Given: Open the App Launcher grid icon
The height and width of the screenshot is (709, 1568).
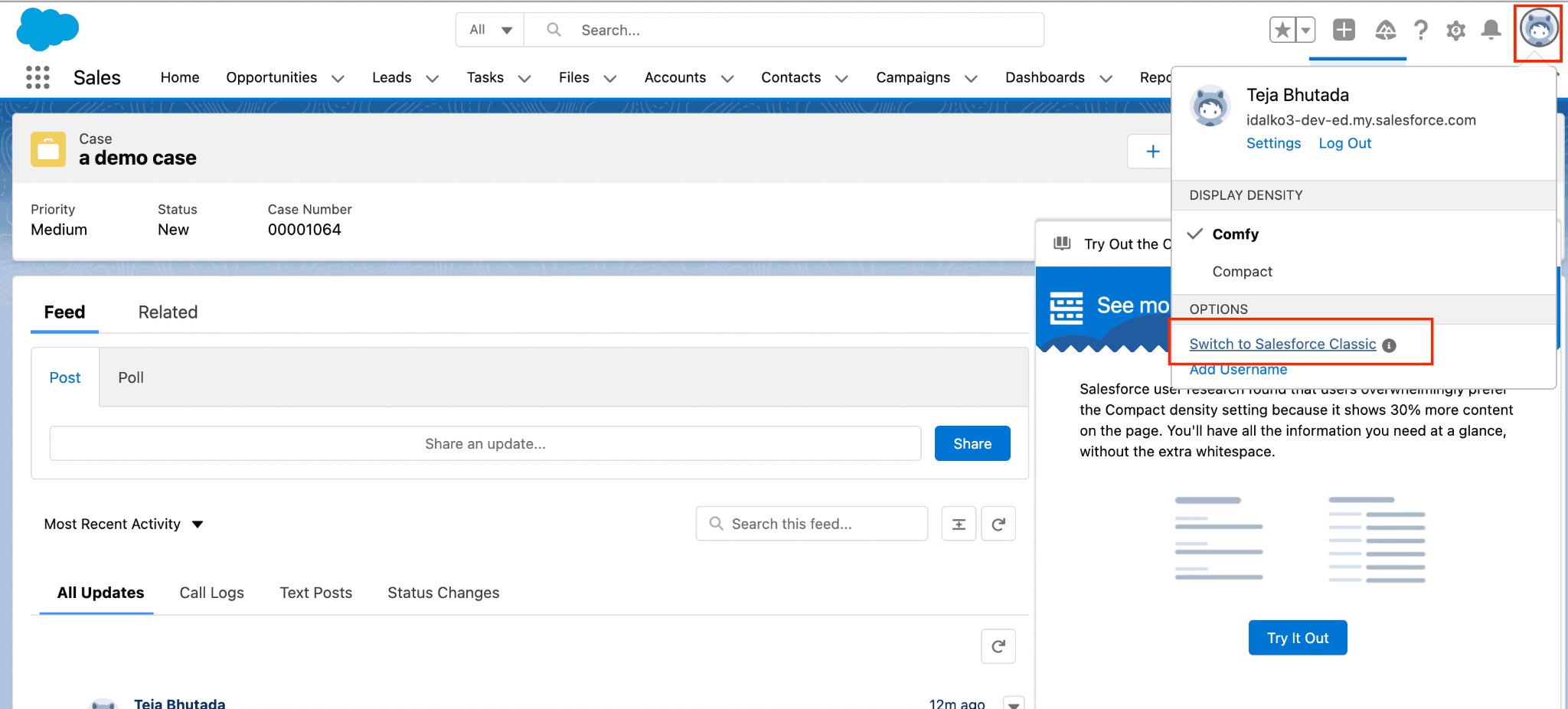Looking at the screenshot, I should point(38,77).
